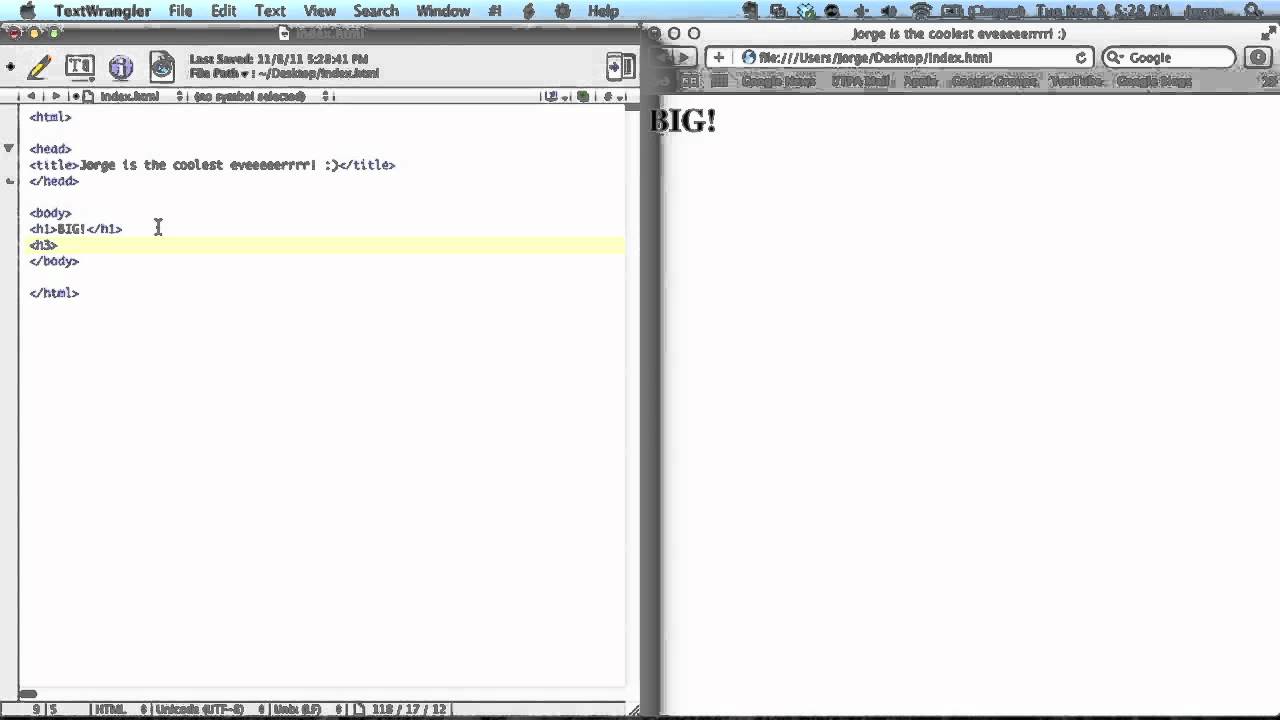Go to previous document with back arrow
The image size is (1280, 720).
pos(31,96)
